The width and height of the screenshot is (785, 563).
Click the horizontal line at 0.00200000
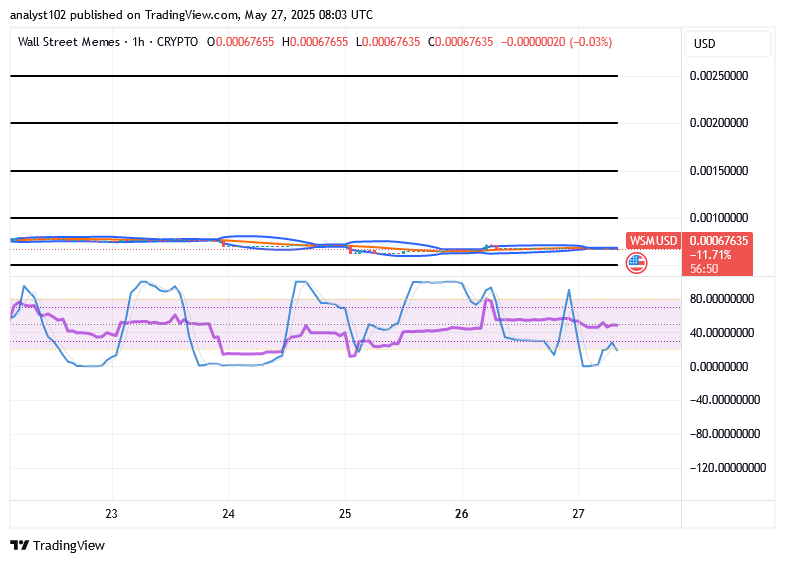[x=314, y=123]
